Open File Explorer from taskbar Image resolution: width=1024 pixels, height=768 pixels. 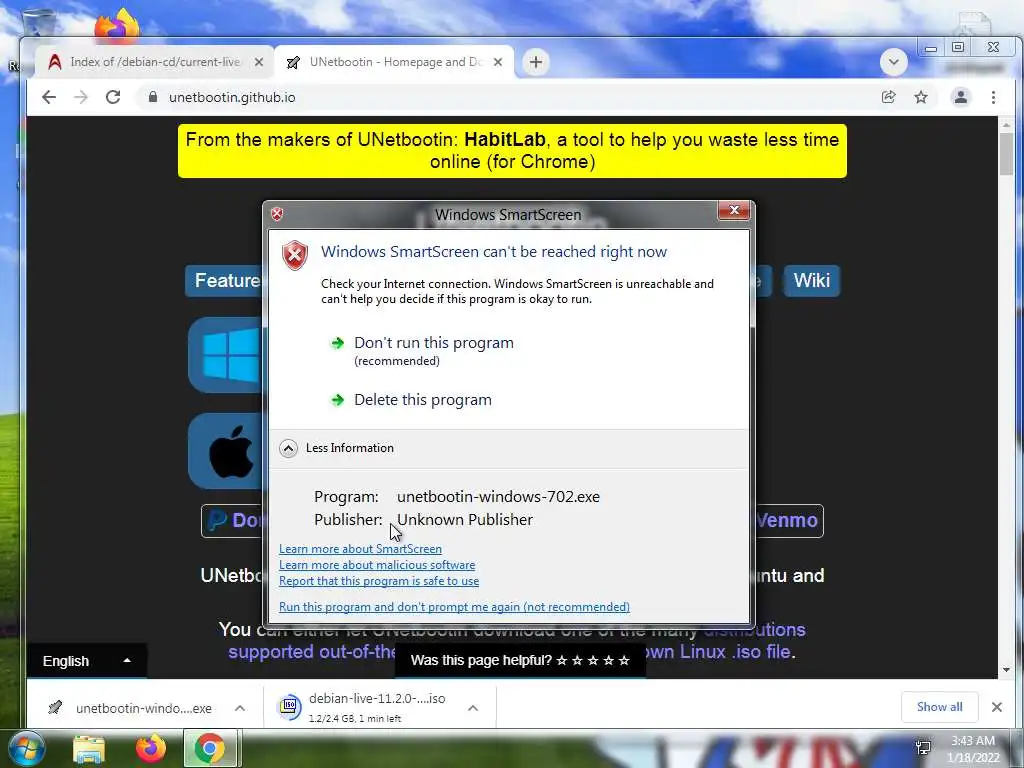pyautogui.click(x=88, y=748)
